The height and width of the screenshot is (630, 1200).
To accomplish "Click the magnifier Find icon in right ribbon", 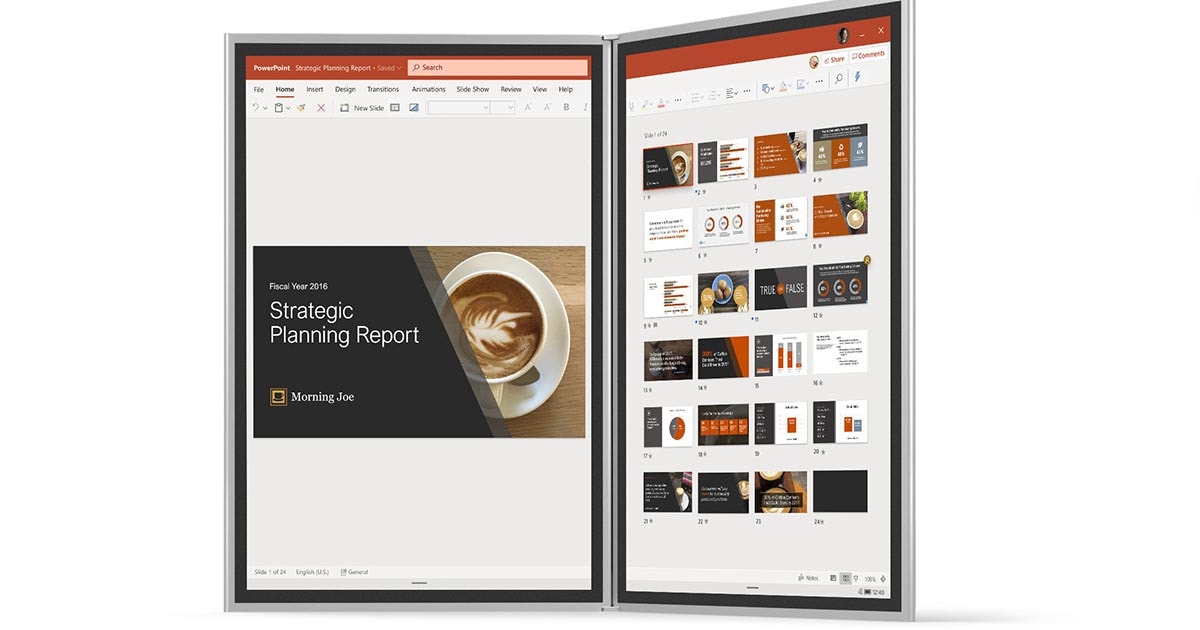I will pyautogui.click(x=838, y=79).
